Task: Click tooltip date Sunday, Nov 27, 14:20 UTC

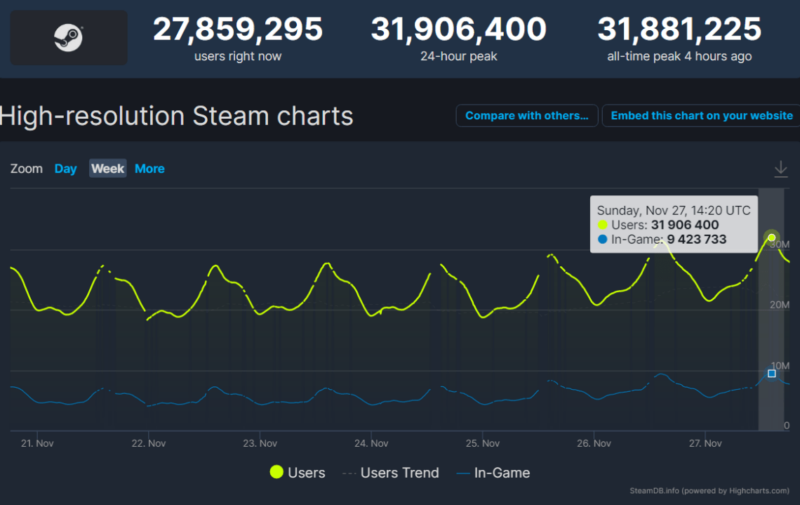Action: point(673,210)
